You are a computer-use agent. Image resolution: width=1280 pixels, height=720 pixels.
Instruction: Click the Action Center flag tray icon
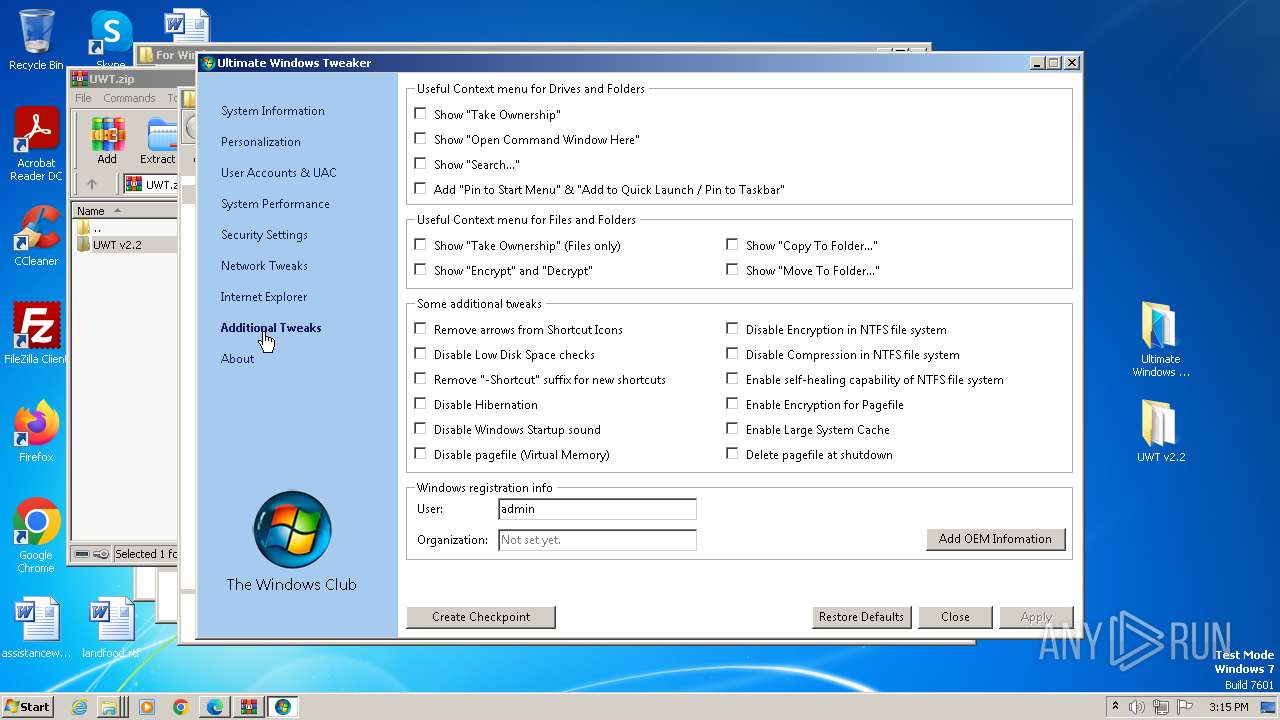click(1184, 707)
